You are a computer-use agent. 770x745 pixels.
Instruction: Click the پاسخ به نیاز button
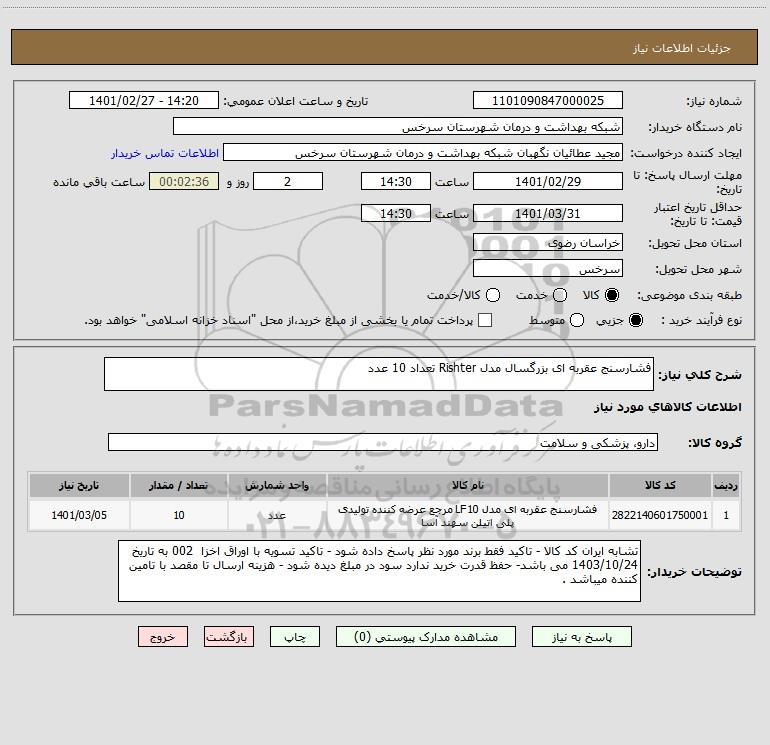coord(581,637)
